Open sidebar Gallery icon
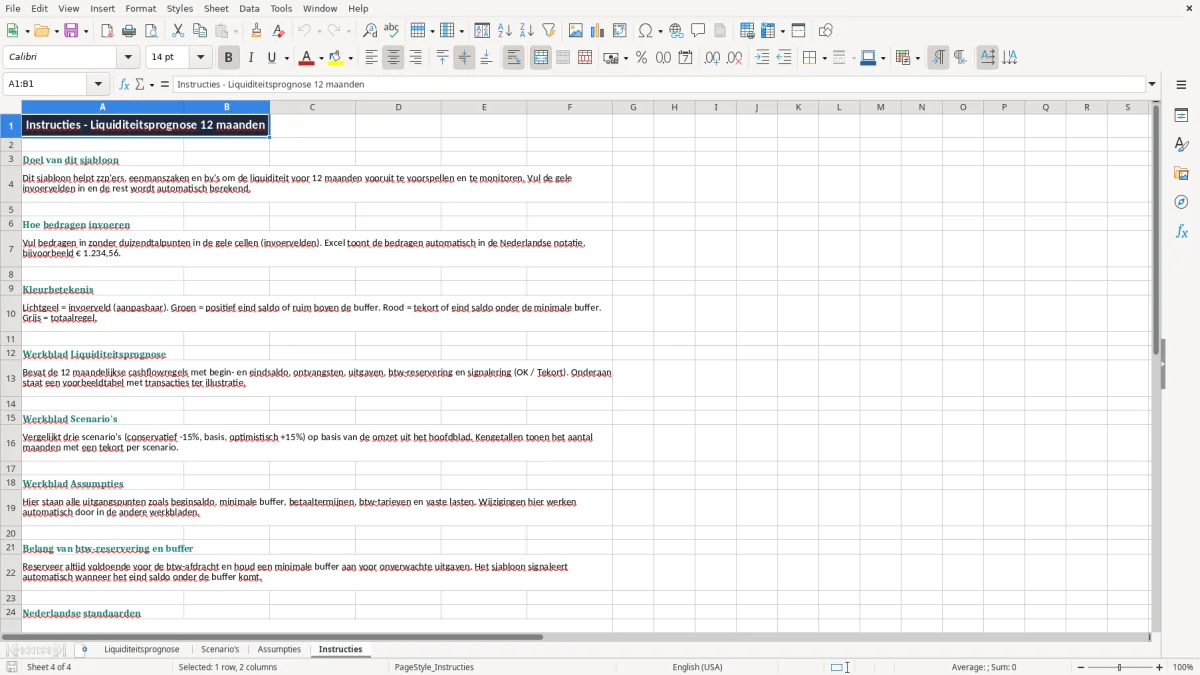 tap(1181, 173)
